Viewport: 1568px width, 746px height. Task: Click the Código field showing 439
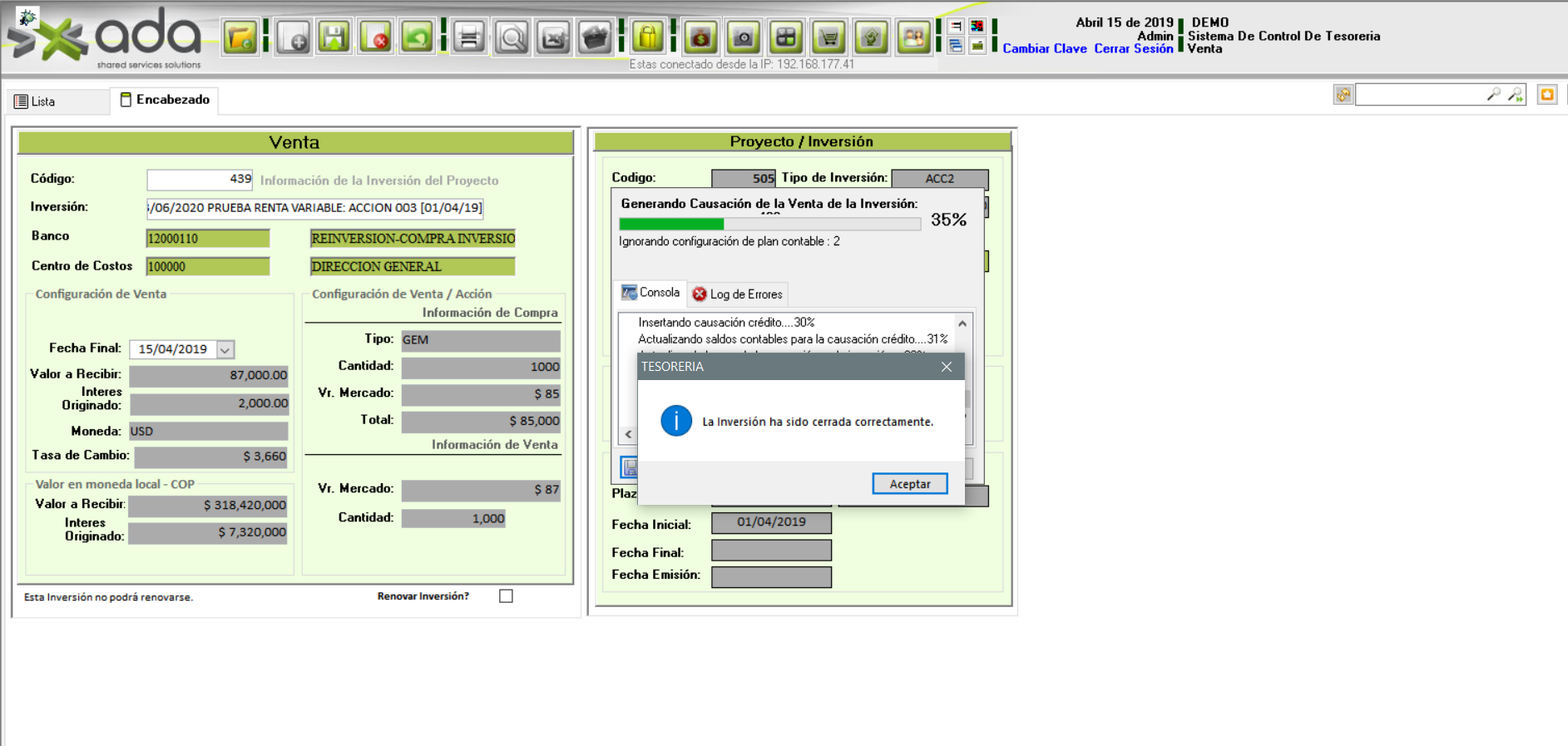click(200, 180)
